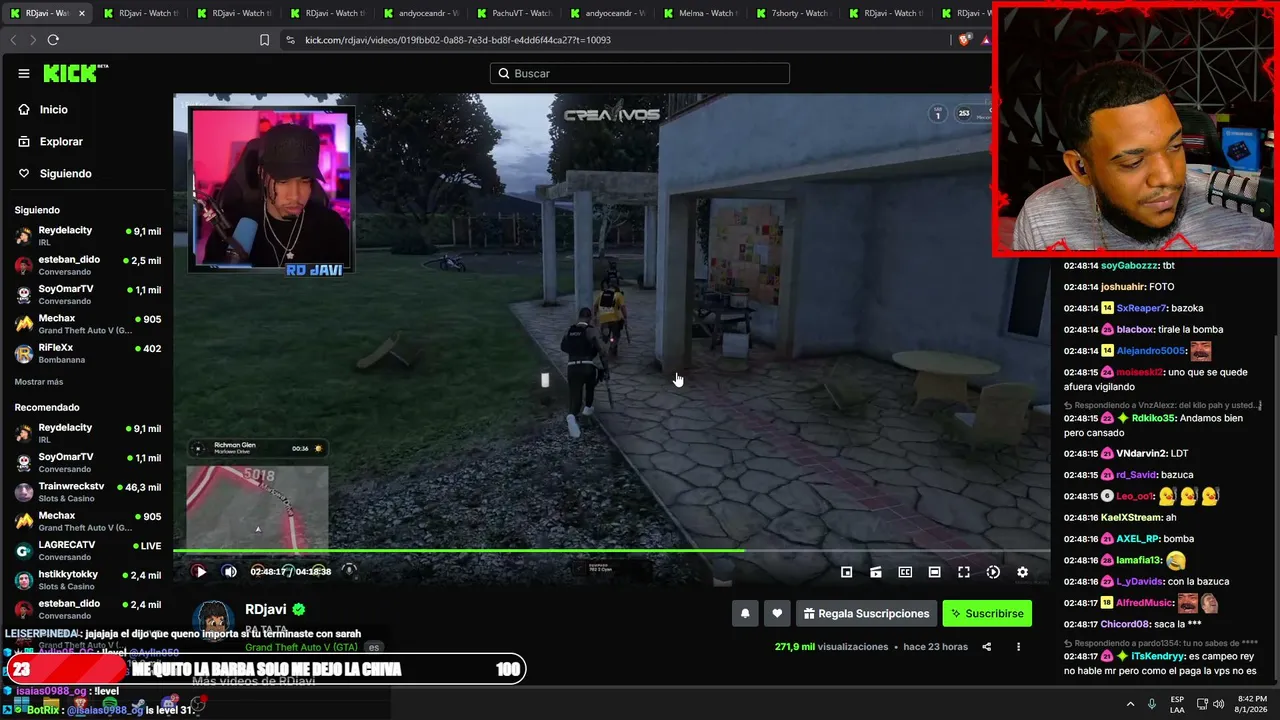Viewport: 1280px width, 720px height.
Task: Toggle closed captions on the video
Action: [905, 572]
